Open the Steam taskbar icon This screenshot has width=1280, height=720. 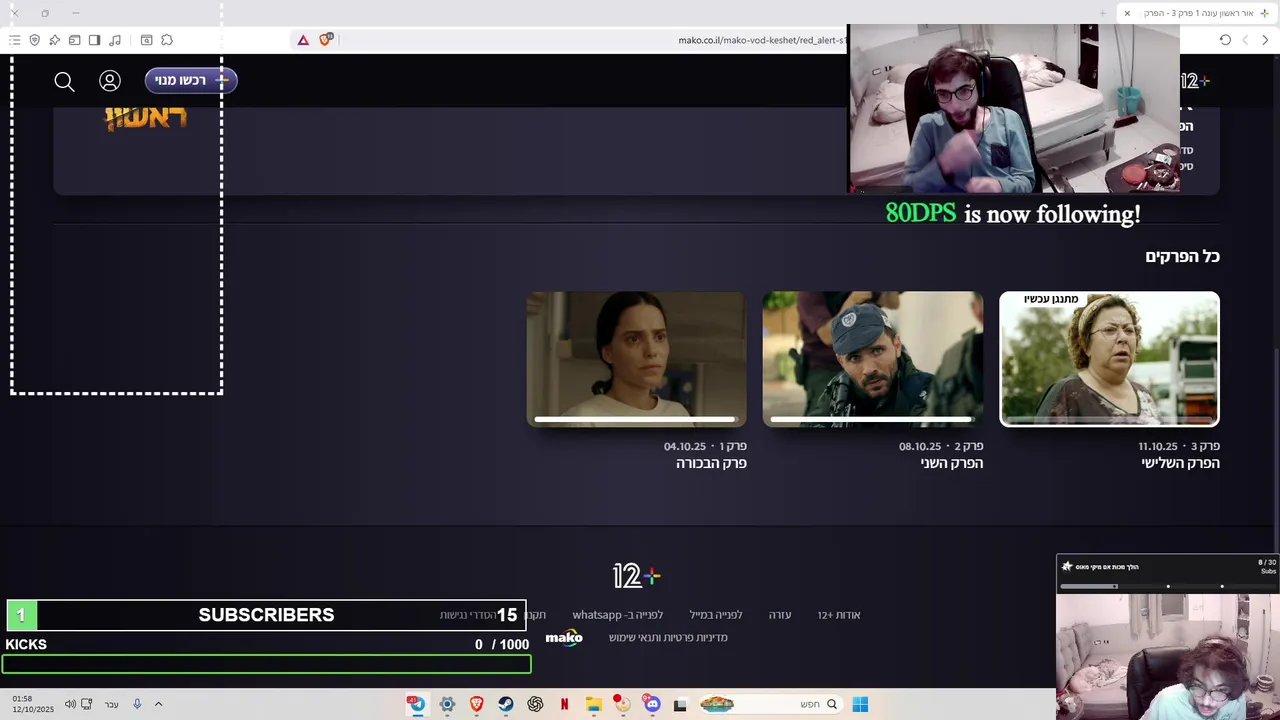pyautogui.click(x=506, y=704)
